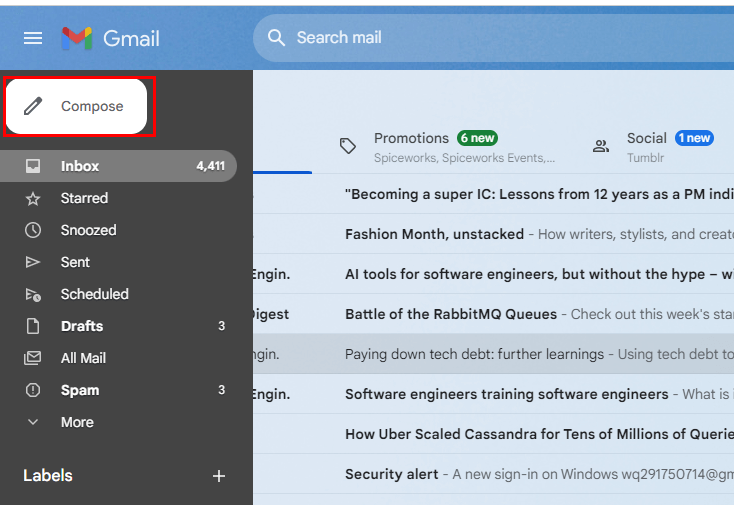Click the Spam warning icon
Image resolution: width=734 pixels, height=505 pixels.
tap(33, 390)
